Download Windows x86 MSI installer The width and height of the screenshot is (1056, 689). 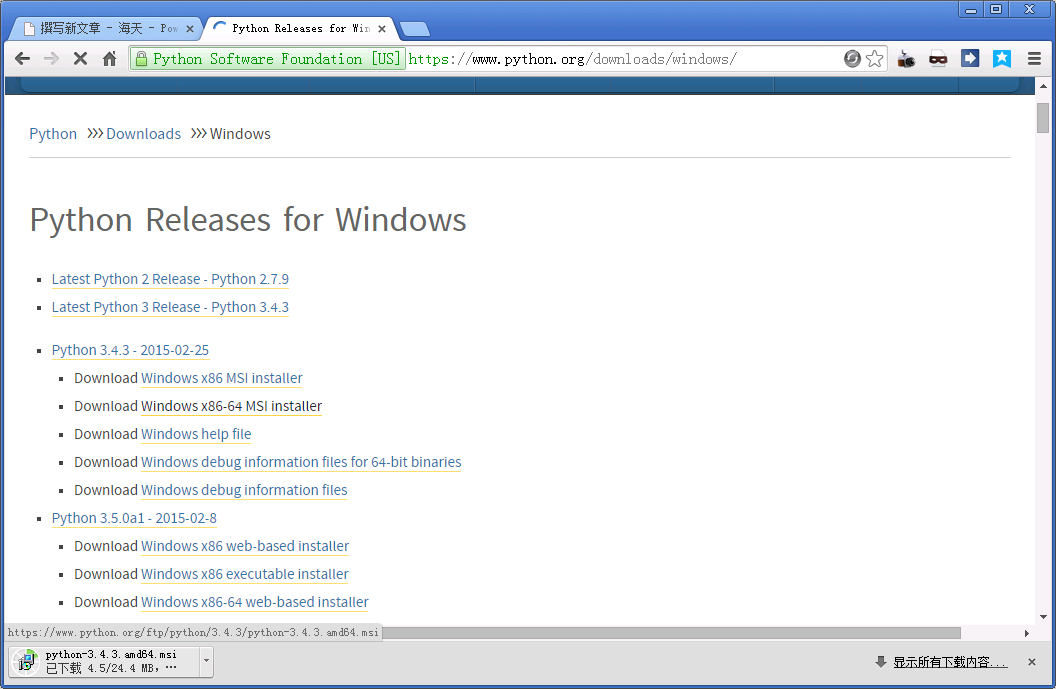point(222,378)
